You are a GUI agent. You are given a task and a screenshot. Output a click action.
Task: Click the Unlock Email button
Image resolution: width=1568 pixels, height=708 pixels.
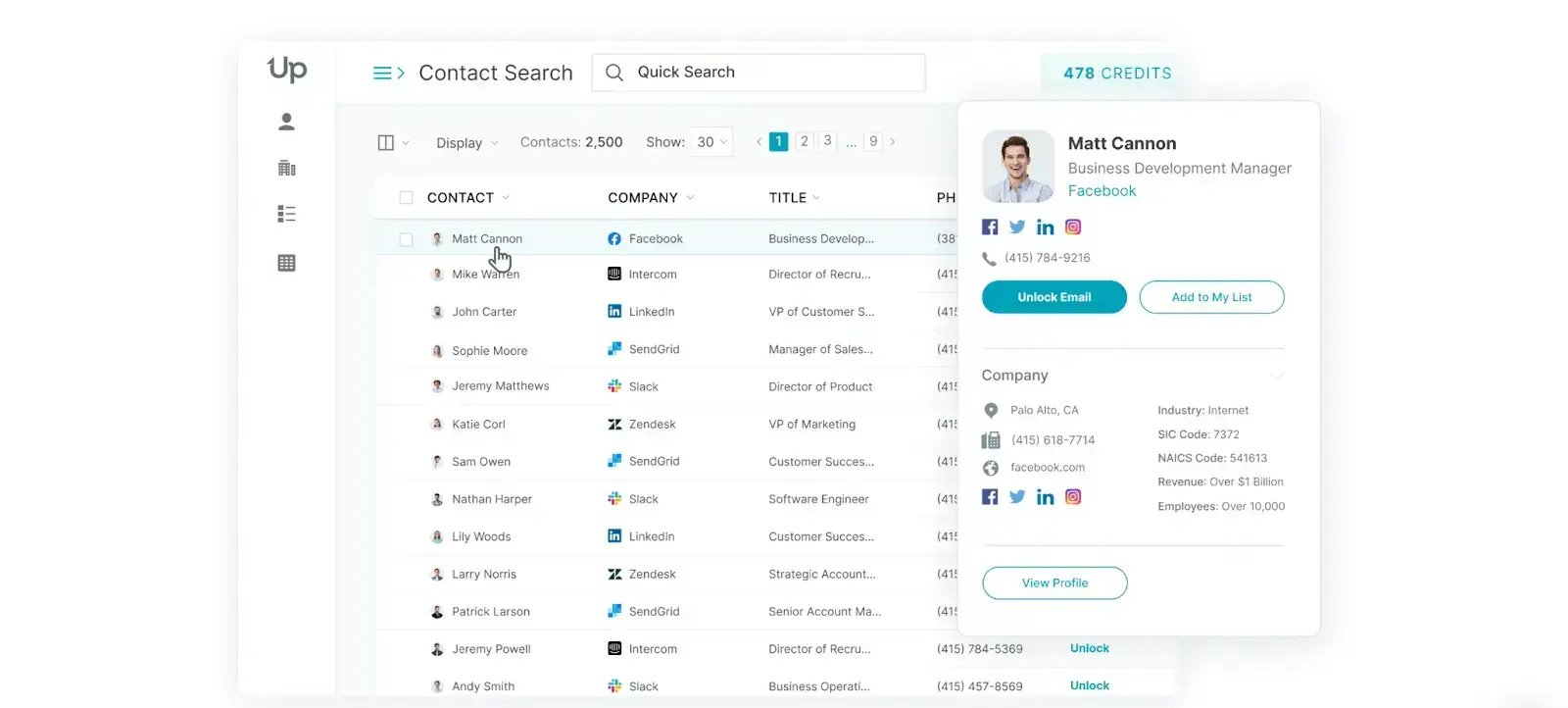pyautogui.click(x=1053, y=297)
